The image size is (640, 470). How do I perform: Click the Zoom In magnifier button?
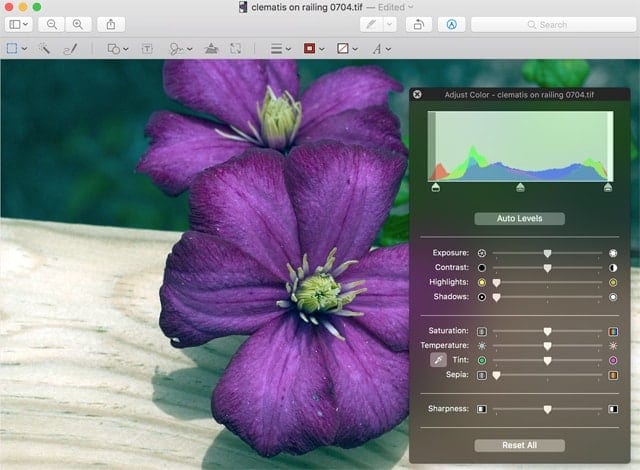click(77, 23)
